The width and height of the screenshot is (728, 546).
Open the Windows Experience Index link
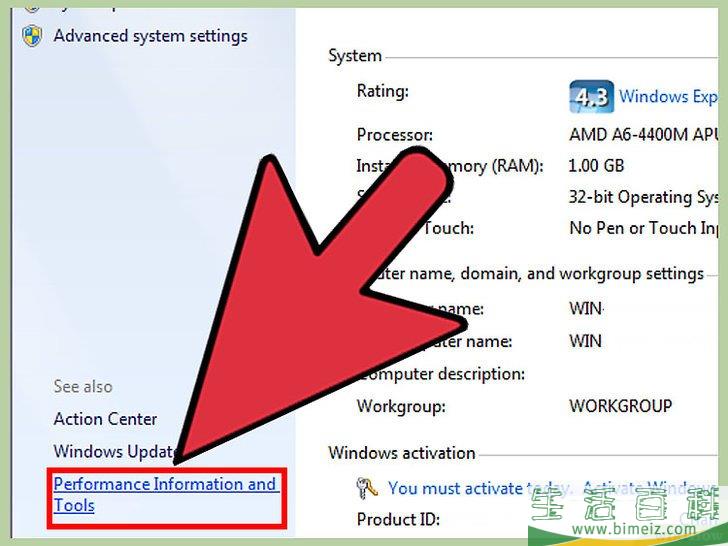(668, 97)
